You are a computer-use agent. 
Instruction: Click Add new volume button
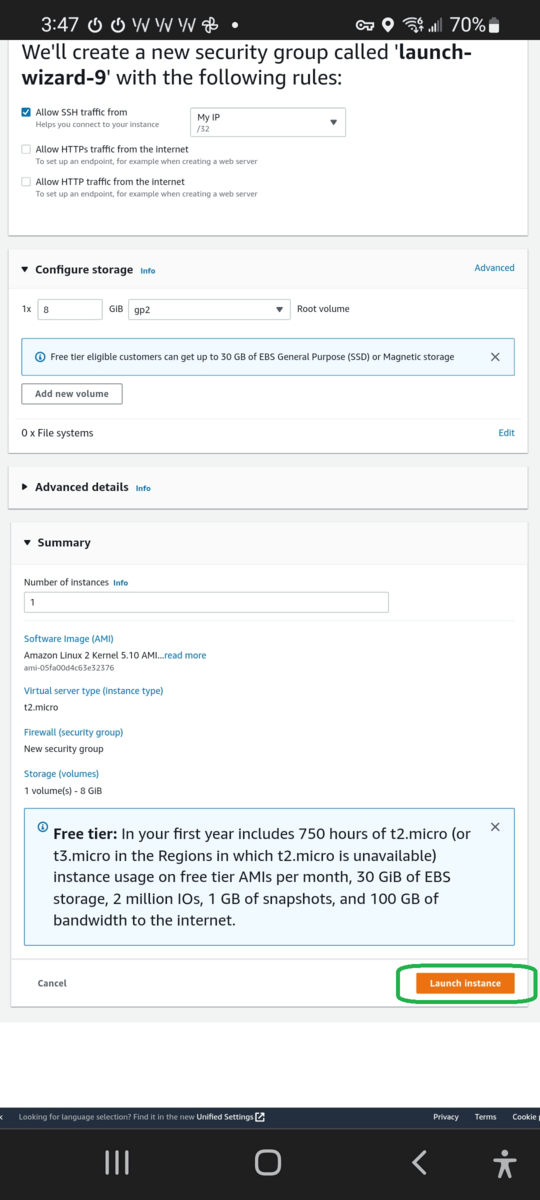(72, 394)
